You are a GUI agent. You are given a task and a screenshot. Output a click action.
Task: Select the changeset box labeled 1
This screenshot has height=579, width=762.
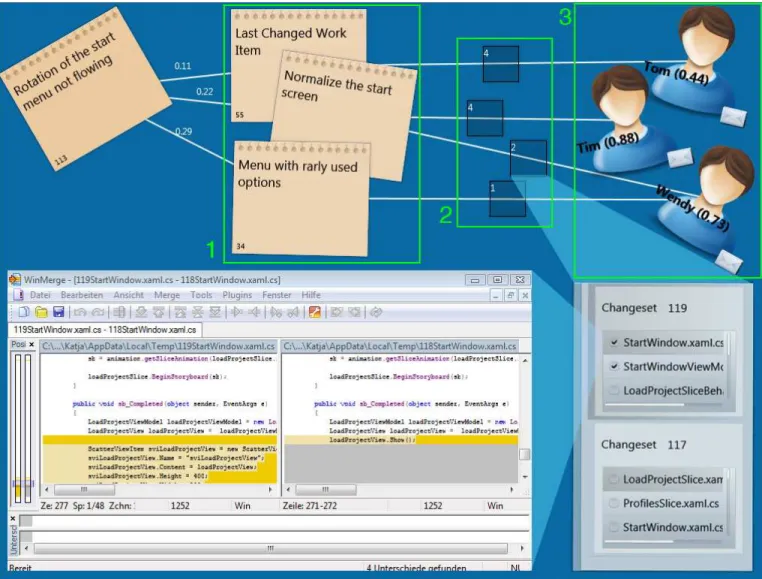(x=507, y=199)
